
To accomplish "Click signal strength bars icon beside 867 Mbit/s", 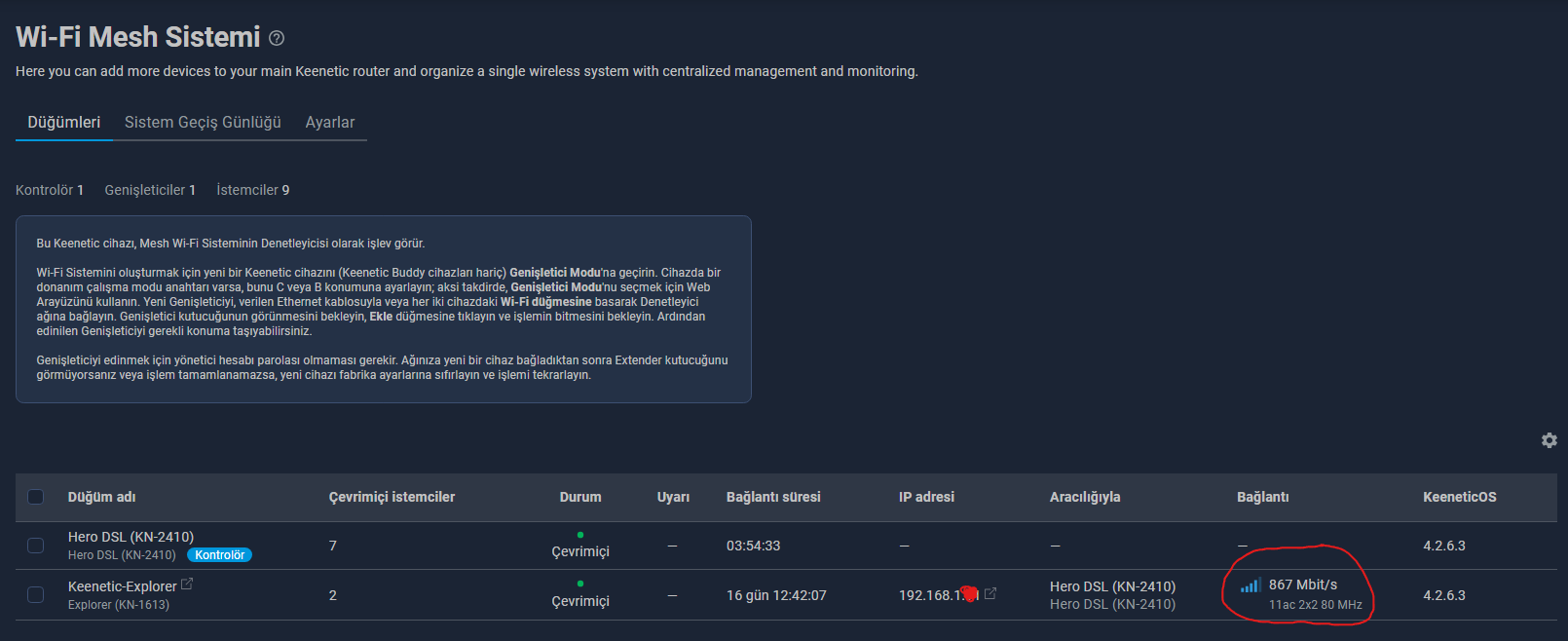I will [1251, 584].
